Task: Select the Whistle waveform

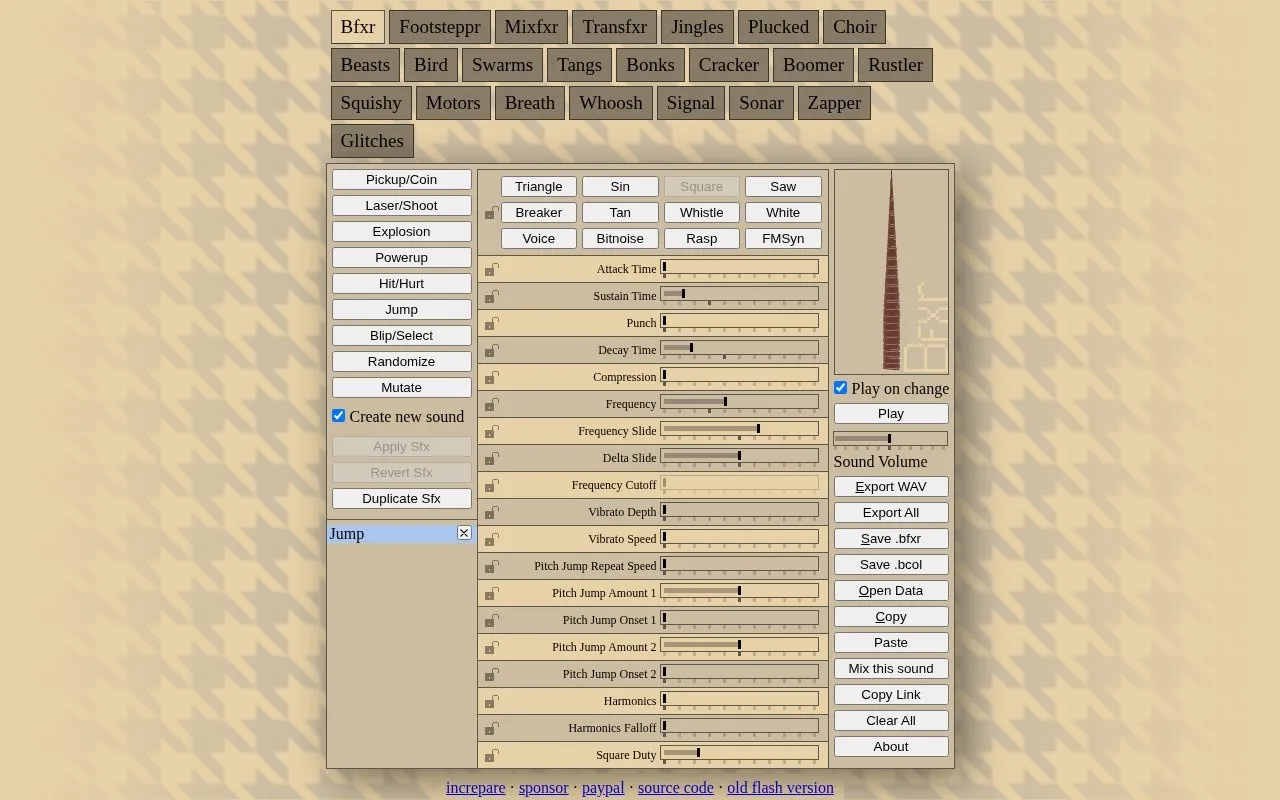Action: click(701, 213)
